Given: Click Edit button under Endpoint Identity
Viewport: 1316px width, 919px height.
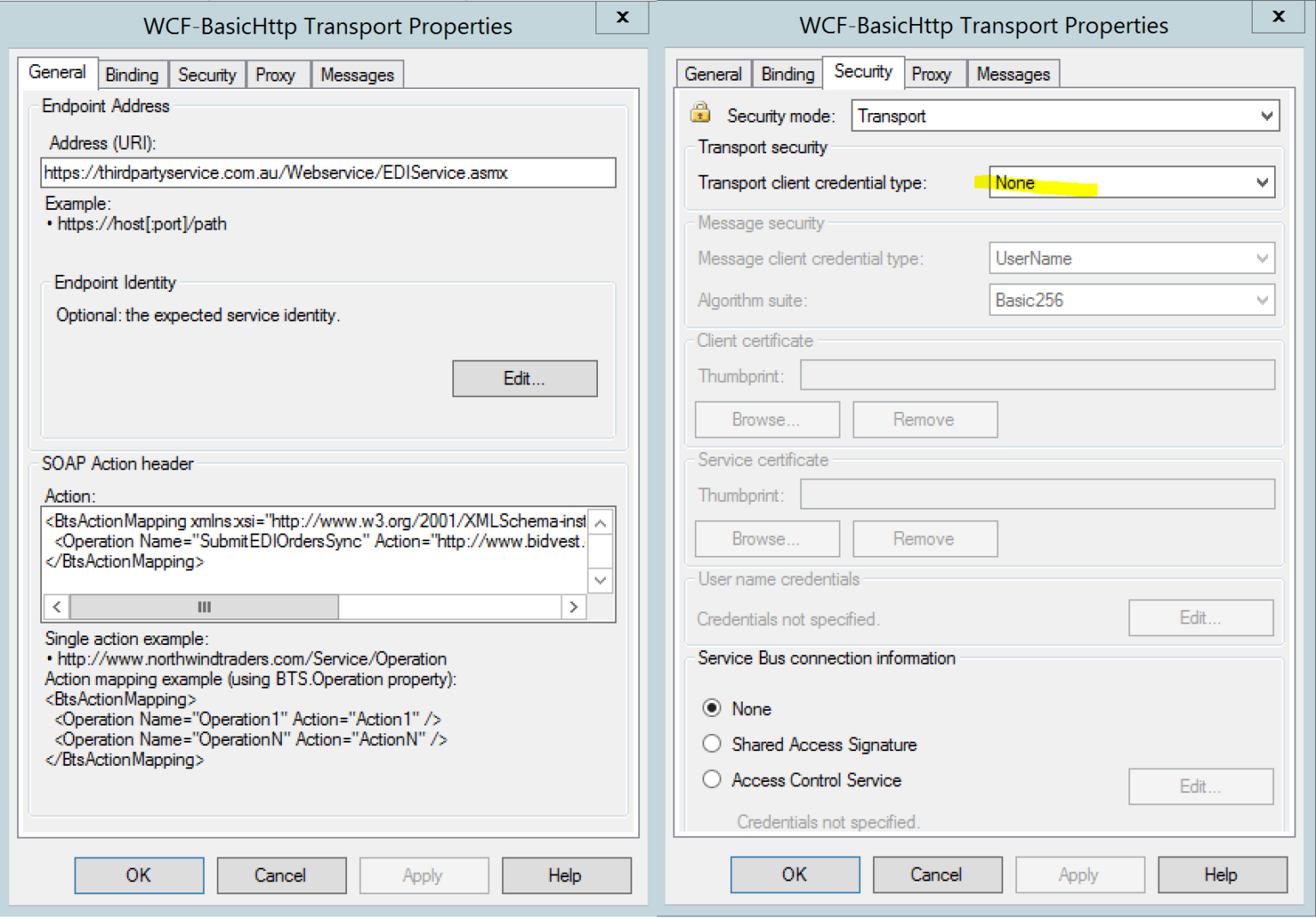Looking at the screenshot, I should click(524, 379).
